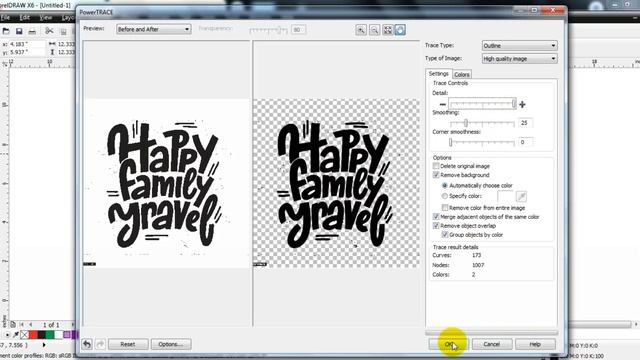
Task: Open the Trace Type dropdown
Action: pos(520,46)
